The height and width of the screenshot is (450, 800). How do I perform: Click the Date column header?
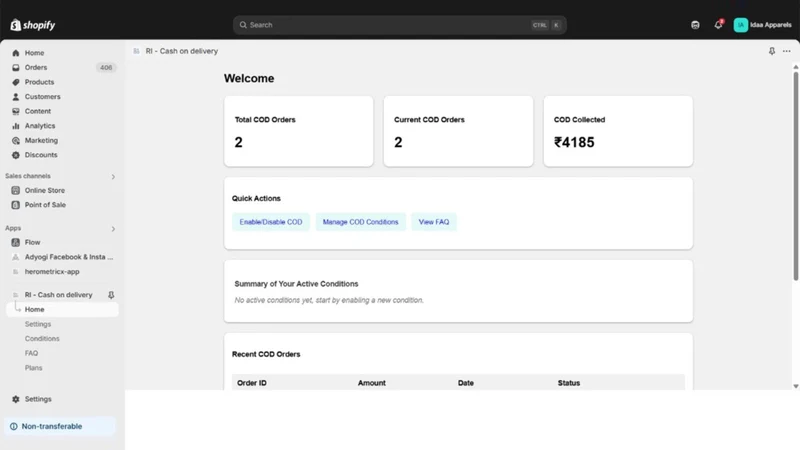(465, 383)
